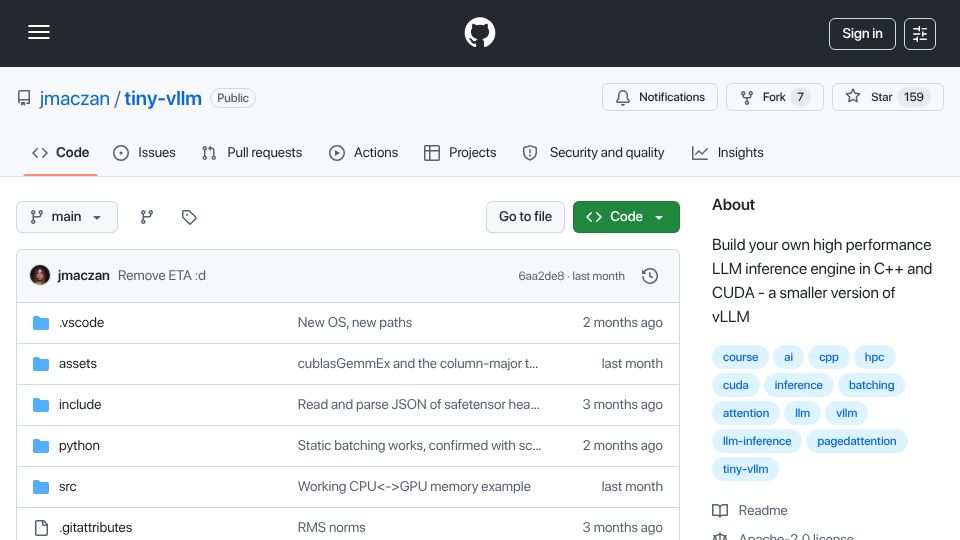Open appearance settings icon beside Sign in
Screen dimensions: 960x540
pos(920,34)
